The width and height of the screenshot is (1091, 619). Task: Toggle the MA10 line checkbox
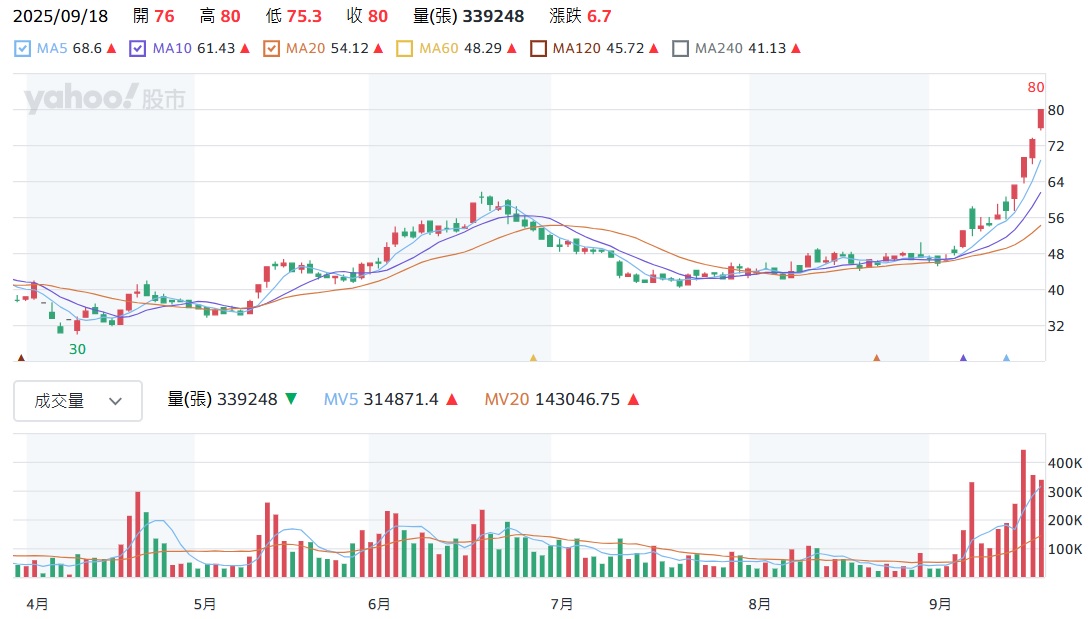pyautogui.click(x=138, y=48)
